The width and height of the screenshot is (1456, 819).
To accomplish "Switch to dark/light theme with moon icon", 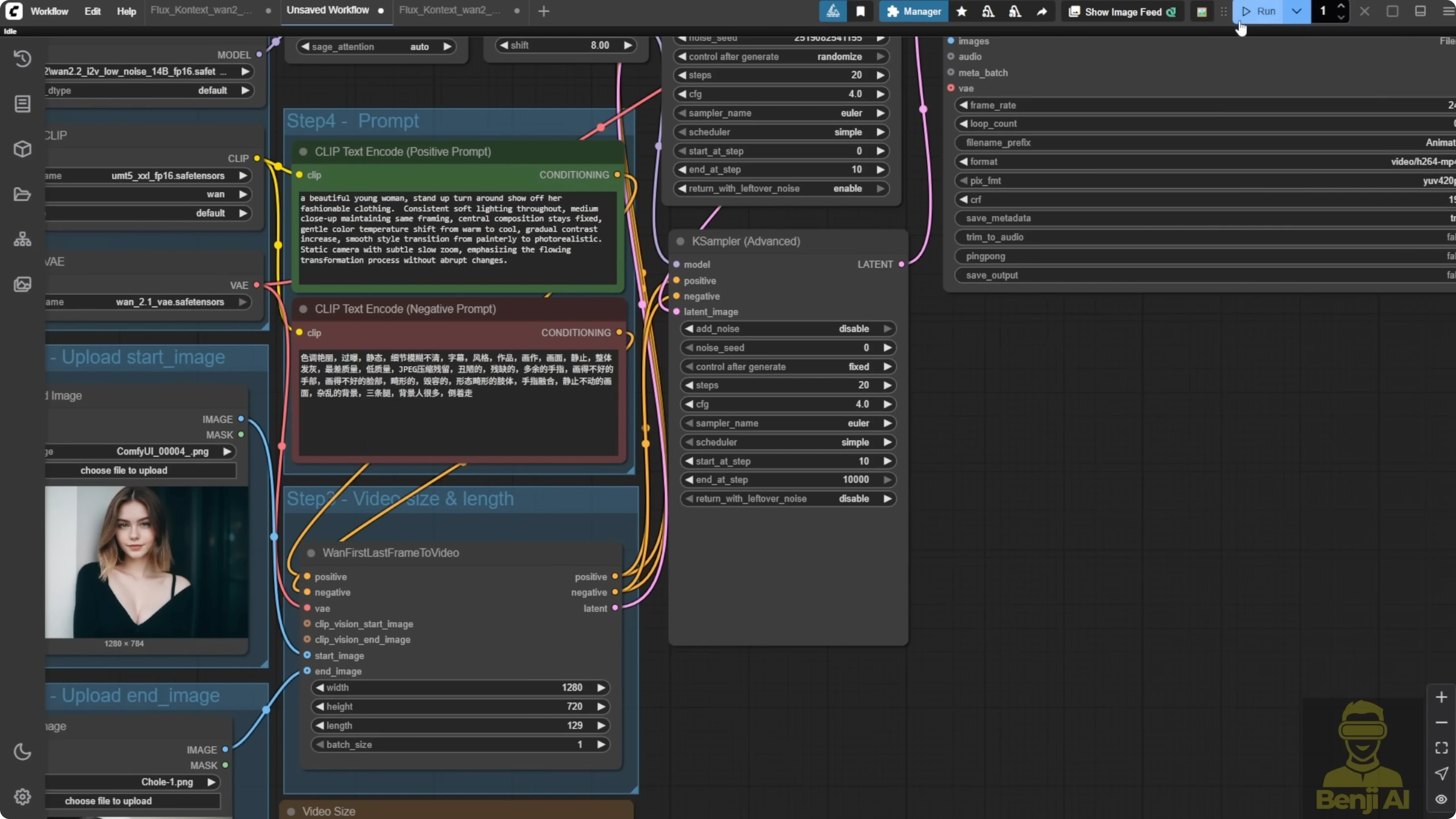I will pyautogui.click(x=23, y=752).
